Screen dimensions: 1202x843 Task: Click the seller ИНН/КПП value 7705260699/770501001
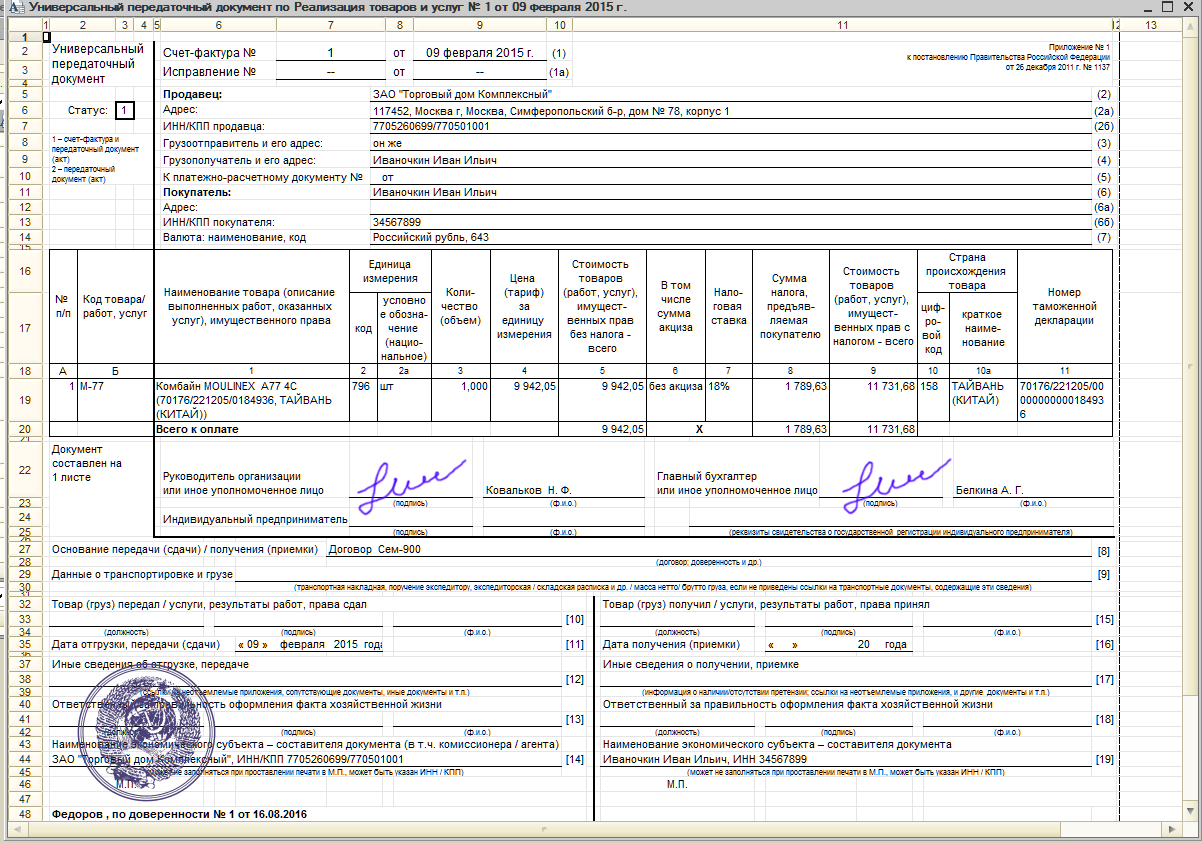click(x=430, y=127)
